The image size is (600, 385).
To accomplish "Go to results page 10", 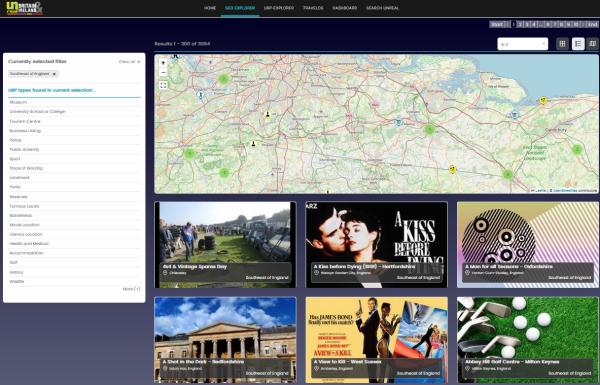I will (576, 24).
